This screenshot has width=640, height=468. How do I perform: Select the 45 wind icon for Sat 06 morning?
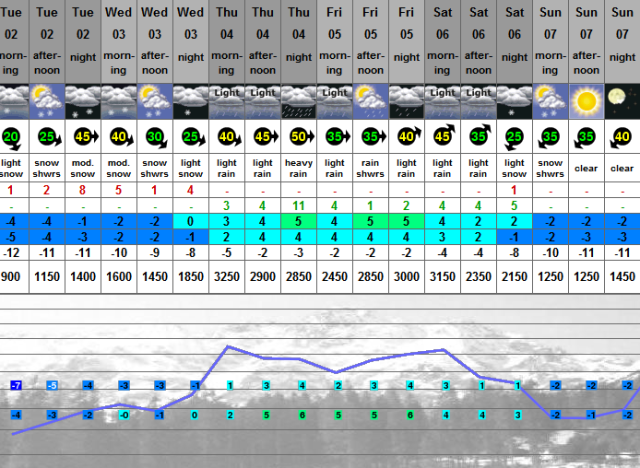(x=444, y=135)
